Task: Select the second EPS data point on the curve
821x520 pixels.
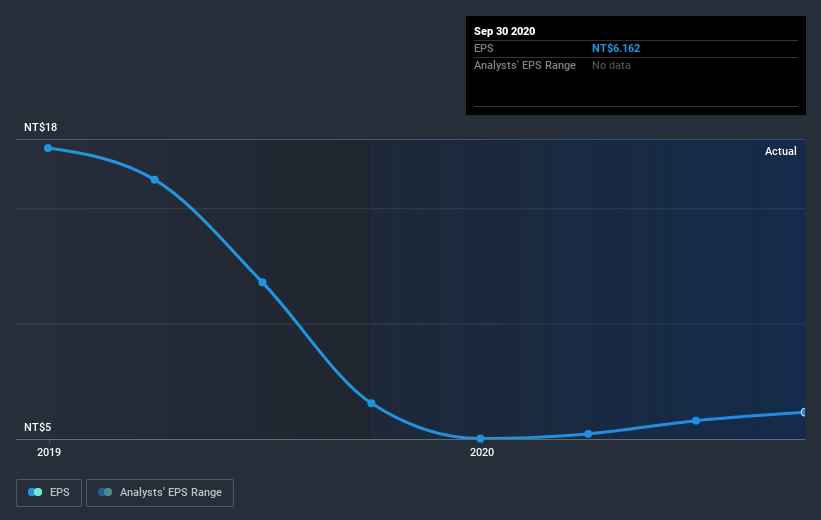Action: click(155, 180)
